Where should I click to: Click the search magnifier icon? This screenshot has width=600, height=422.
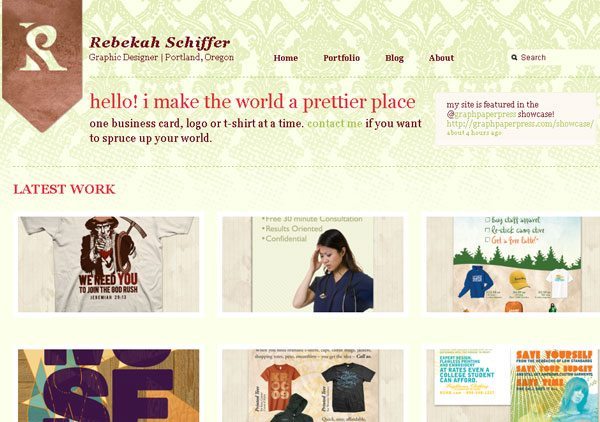514,57
